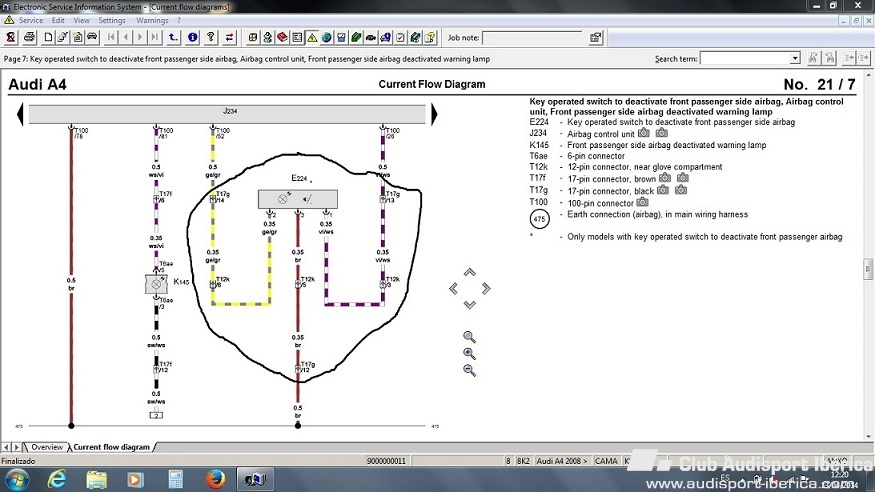This screenshot has width=875, height=492.
Task: Pan diagram right with right arrow
Action: tap(486, 288)
